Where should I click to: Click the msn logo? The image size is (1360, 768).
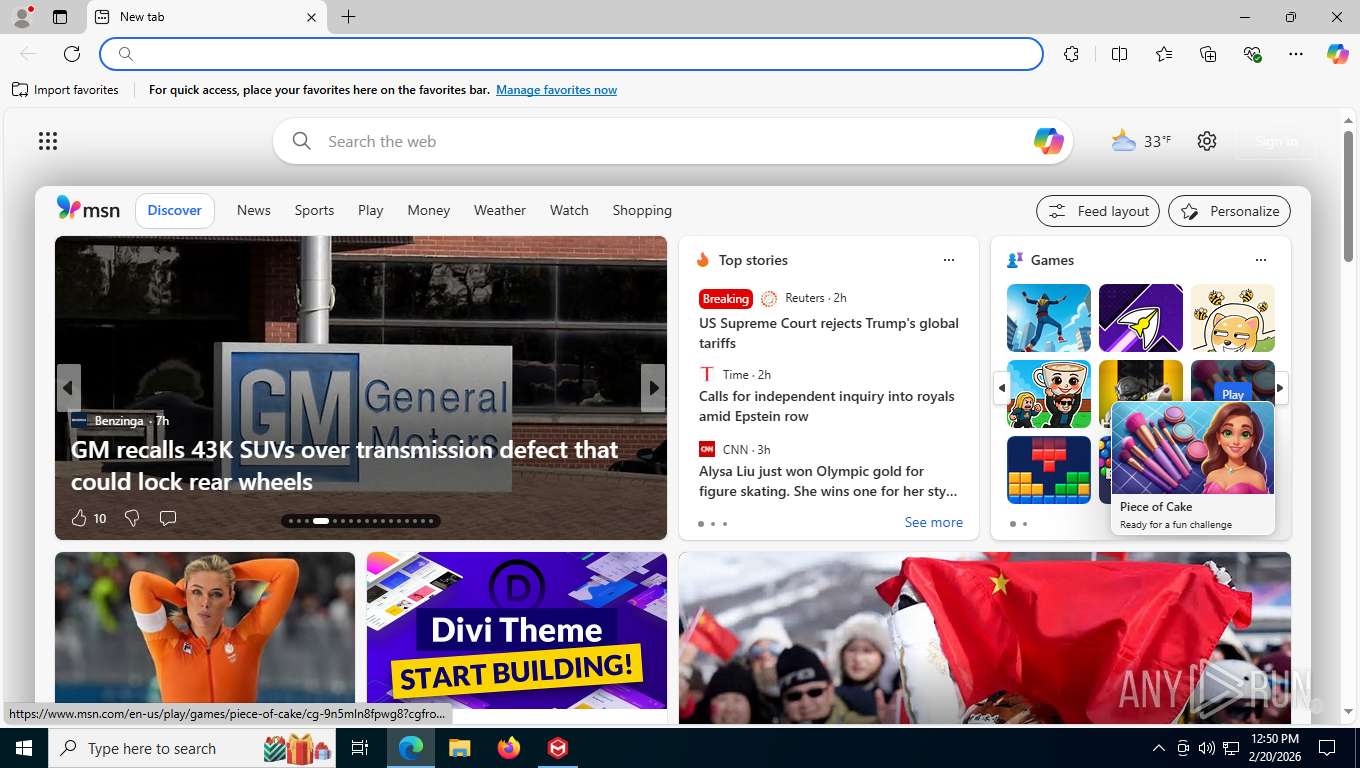click(x=88, y=209)
